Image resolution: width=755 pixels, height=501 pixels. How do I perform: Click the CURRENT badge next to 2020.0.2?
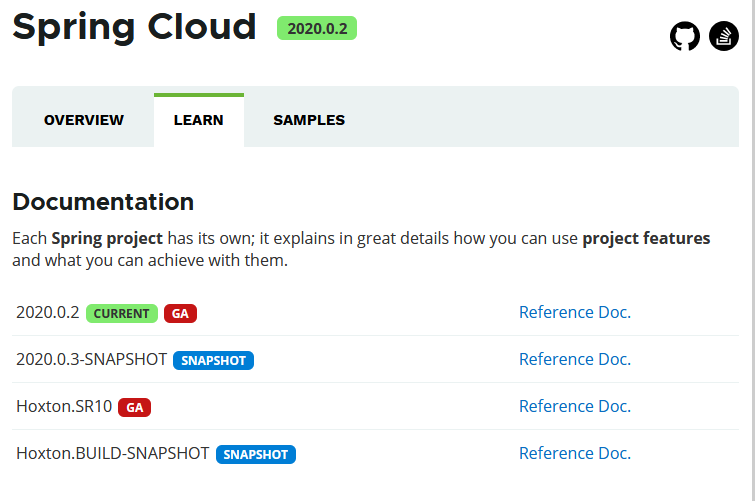[122, 314]
